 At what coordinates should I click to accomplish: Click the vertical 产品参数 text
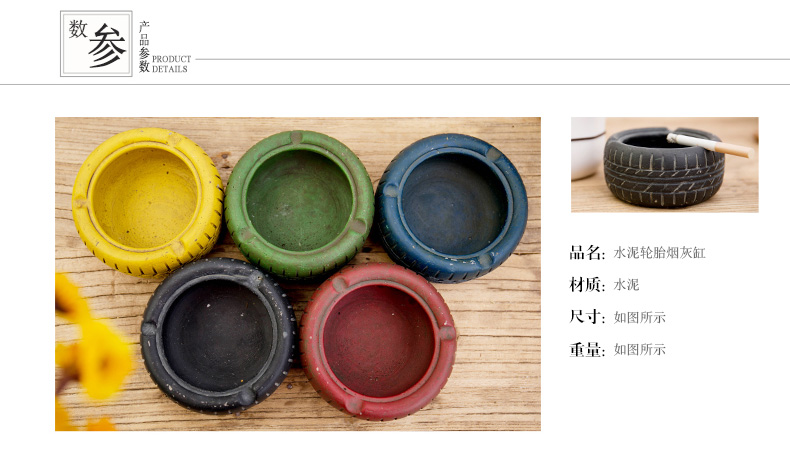[x=144, y=47]
